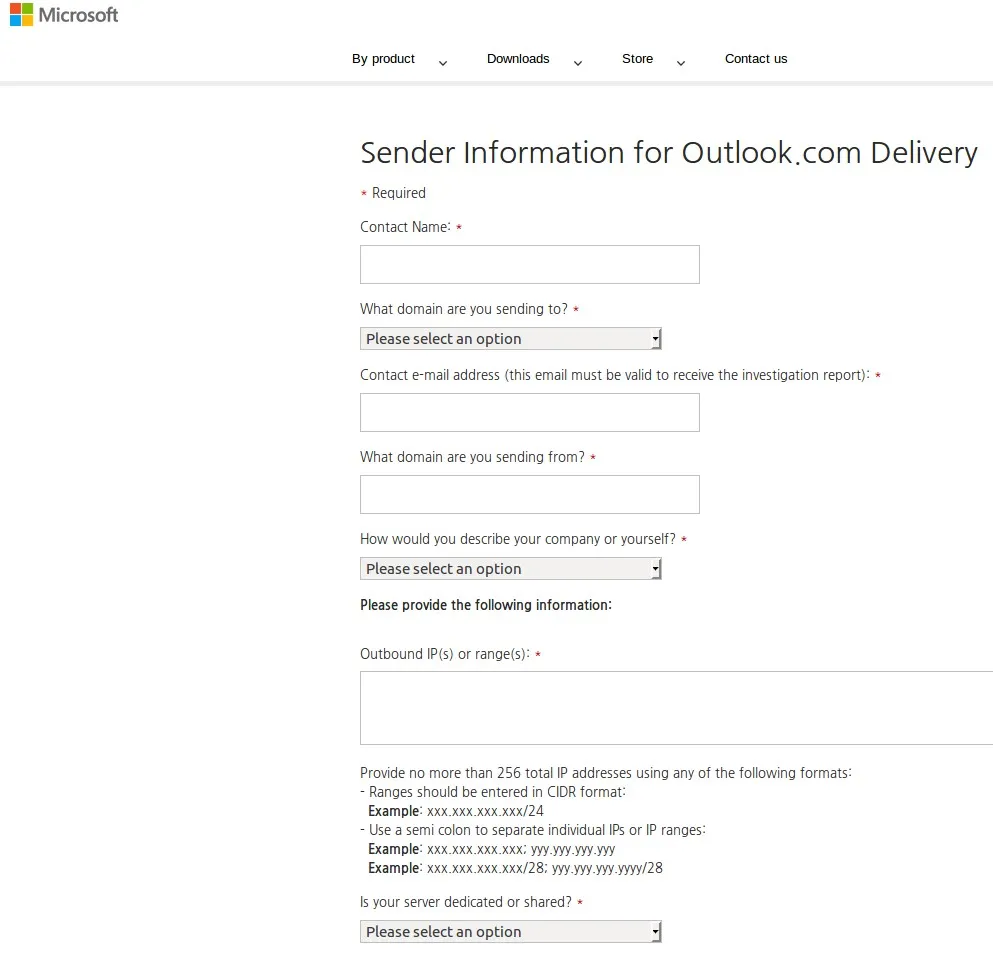The width and height of the screenshot is (993, 954).
Task: Click the 'Is your server dedicated or shared?' label
Action: point(465,902)
